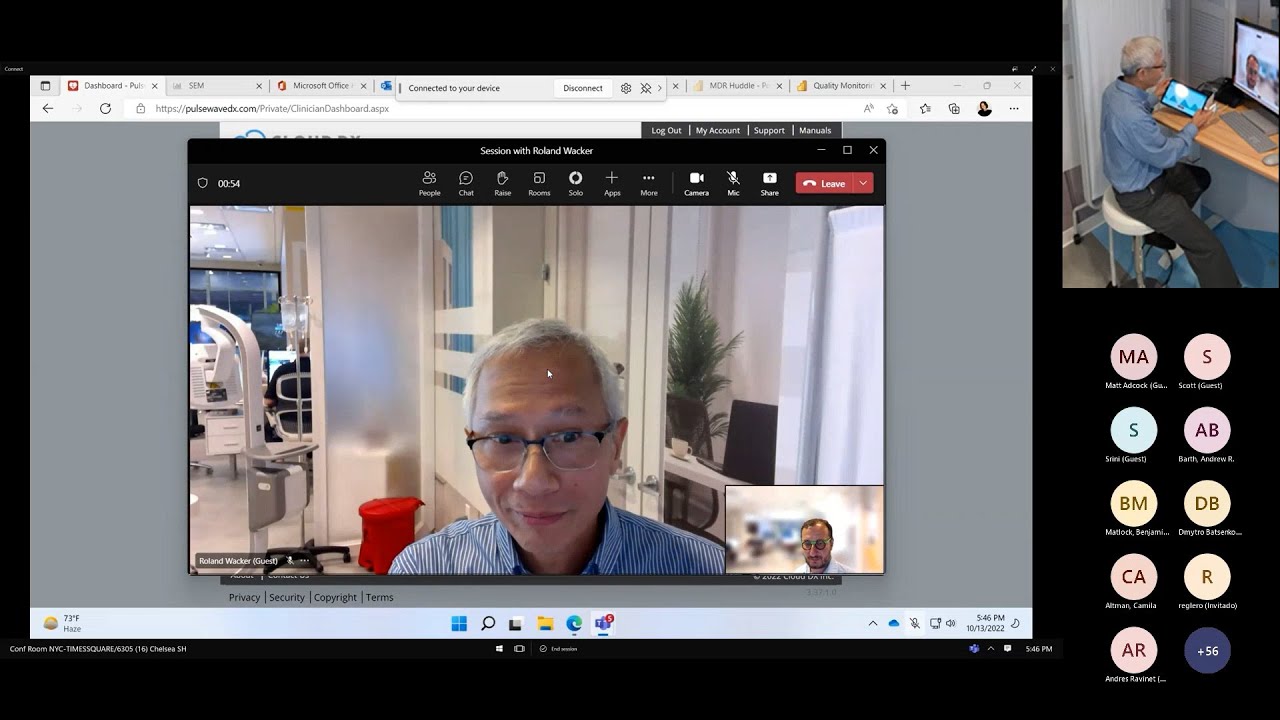
Task: Switch to the MDR Huddle browser tab
Action: [737, 86]
